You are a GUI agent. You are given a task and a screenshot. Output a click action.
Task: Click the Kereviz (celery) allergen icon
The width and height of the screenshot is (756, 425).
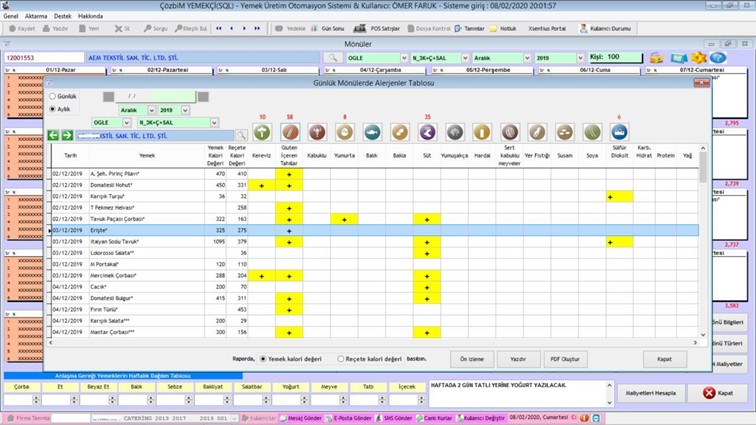tap(262, 133)
